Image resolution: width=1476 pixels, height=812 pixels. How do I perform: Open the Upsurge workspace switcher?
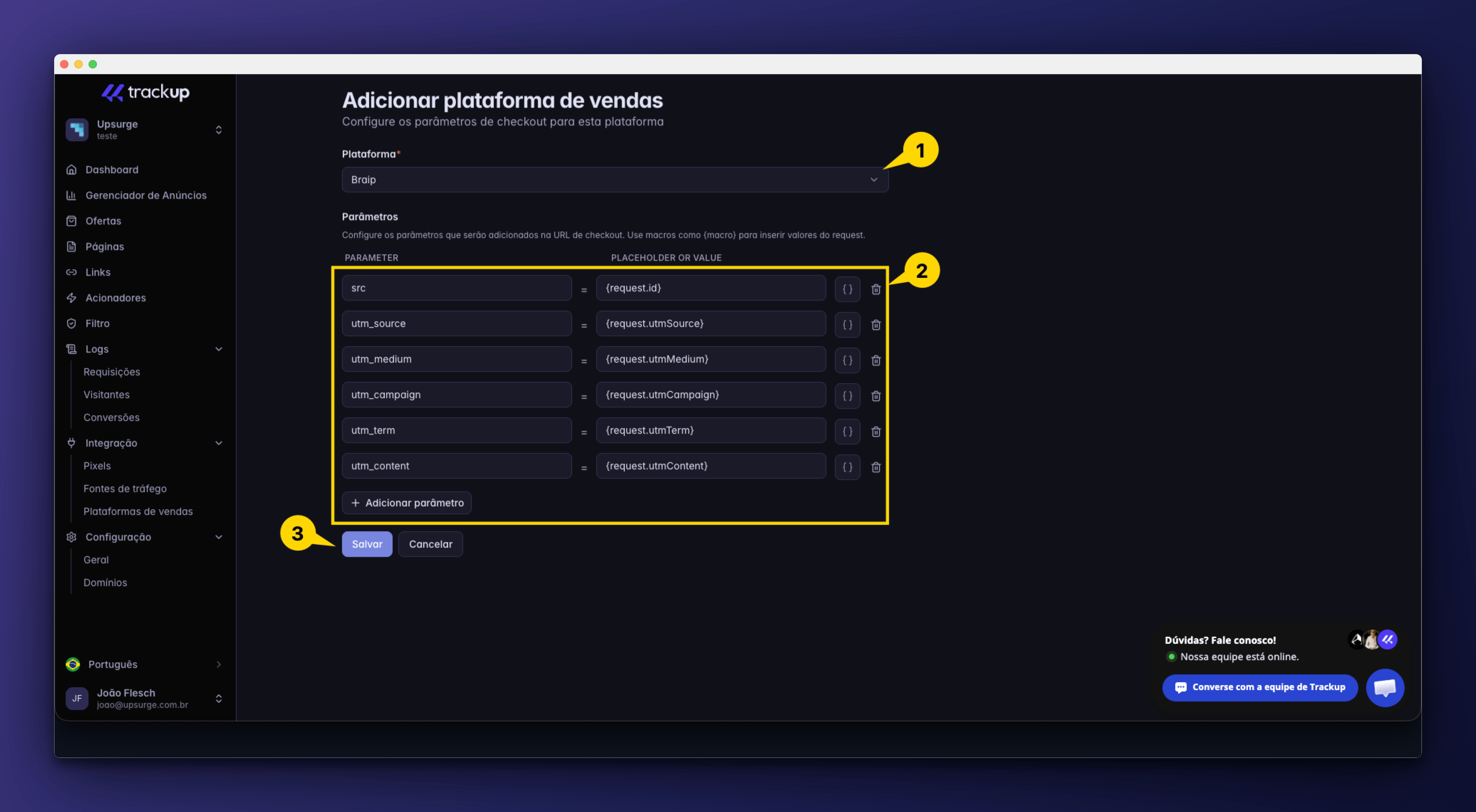(145, 130)
